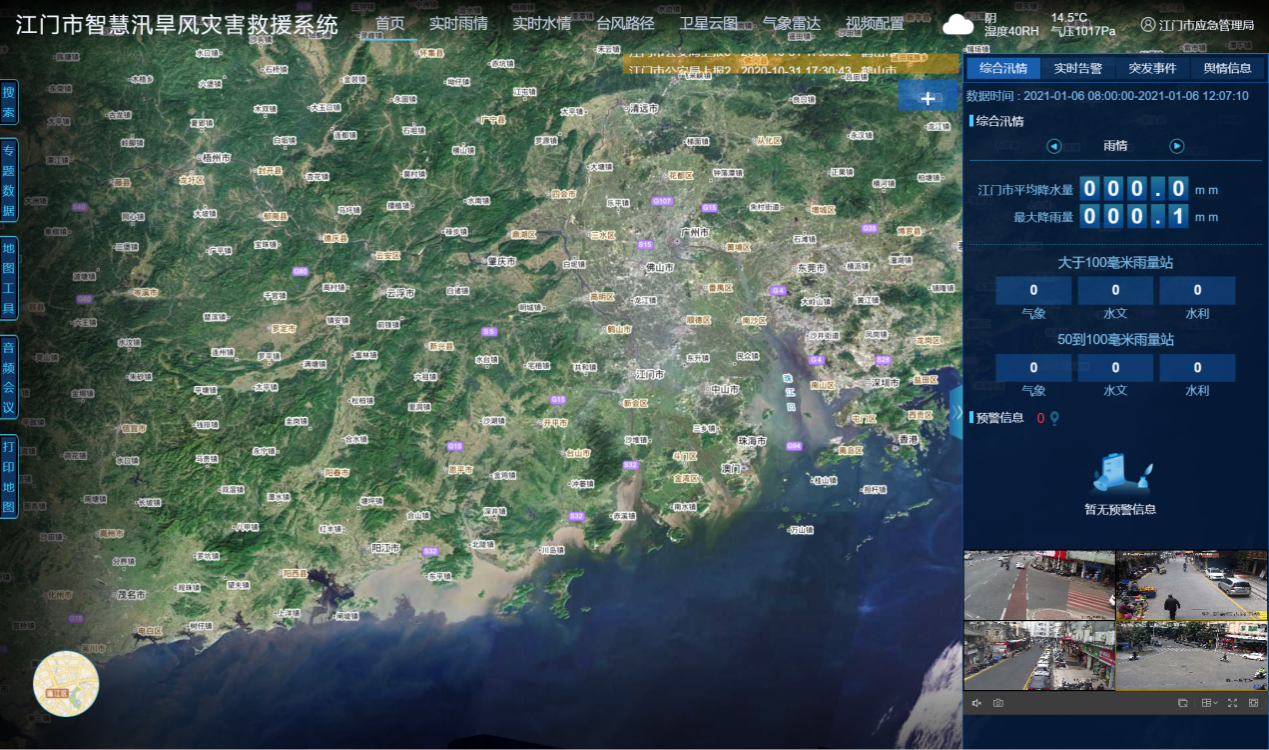Click the 最大降雨量 digit display

point(1134,215)
